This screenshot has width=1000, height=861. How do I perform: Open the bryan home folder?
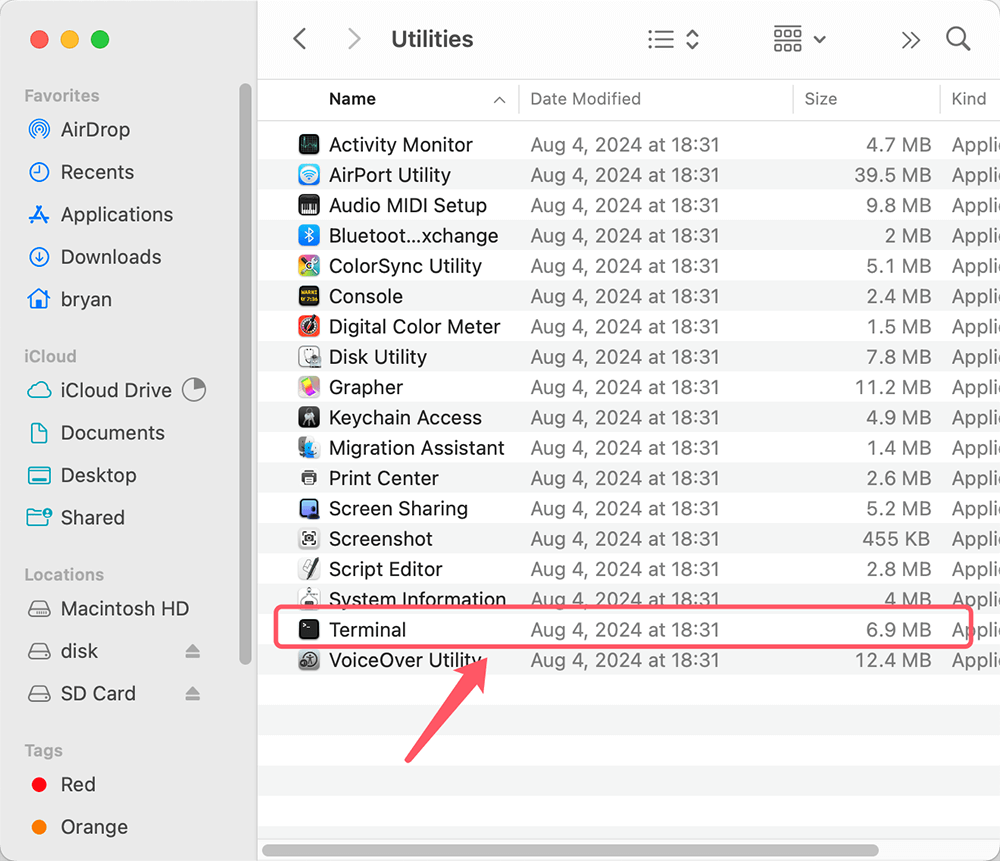pyautogui.click(x=70, y=299)
